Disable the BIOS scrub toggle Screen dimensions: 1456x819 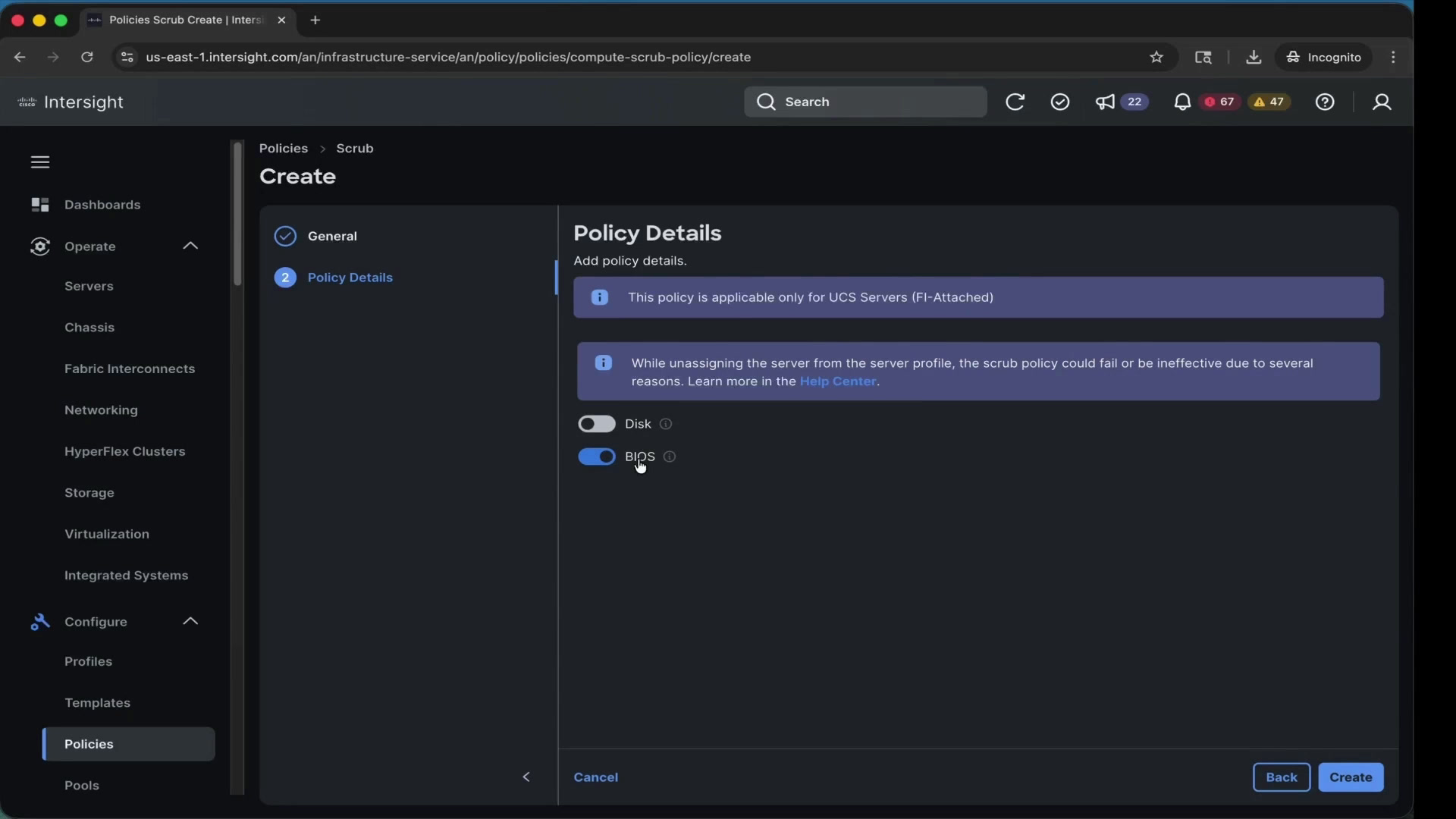[x=597, y=457]
